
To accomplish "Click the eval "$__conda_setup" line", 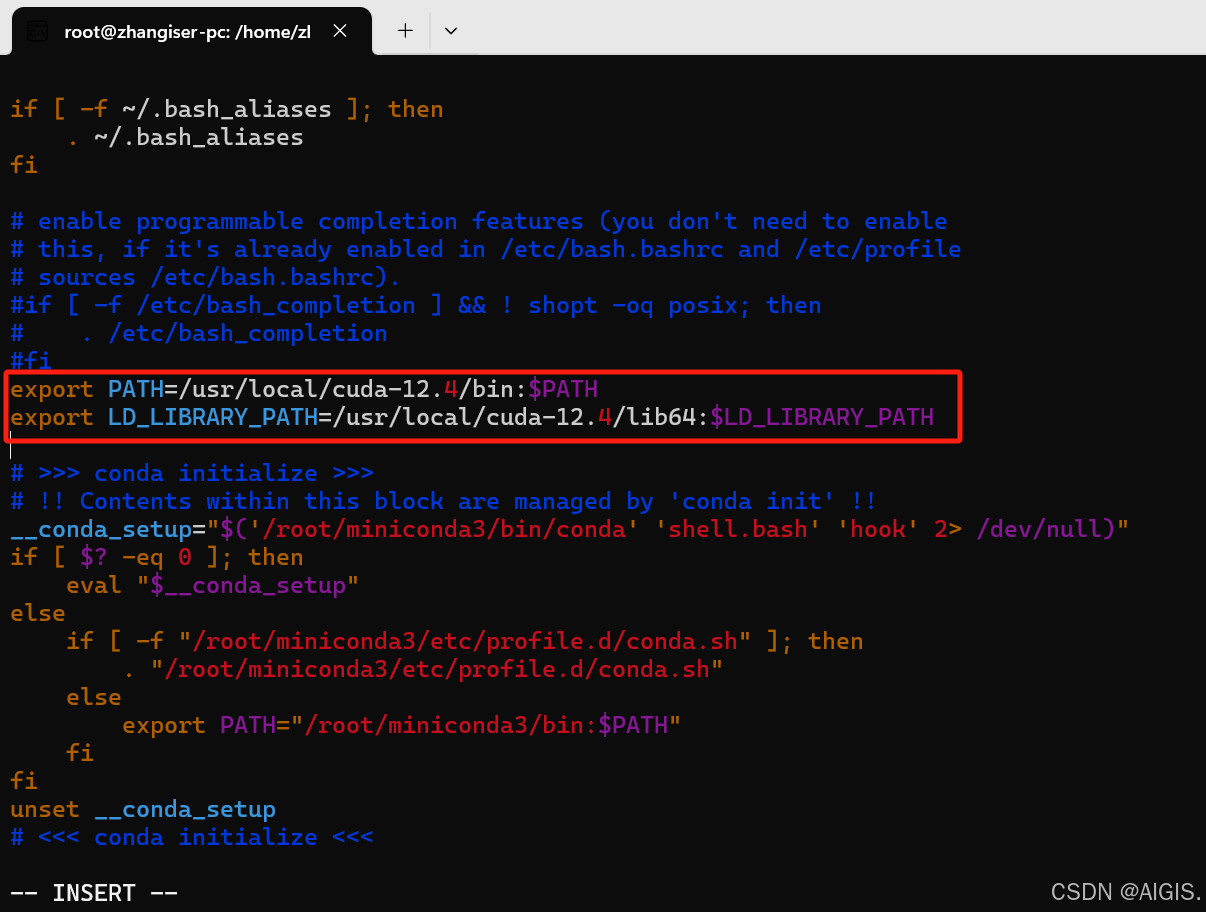I will click(x=213, y=585).
